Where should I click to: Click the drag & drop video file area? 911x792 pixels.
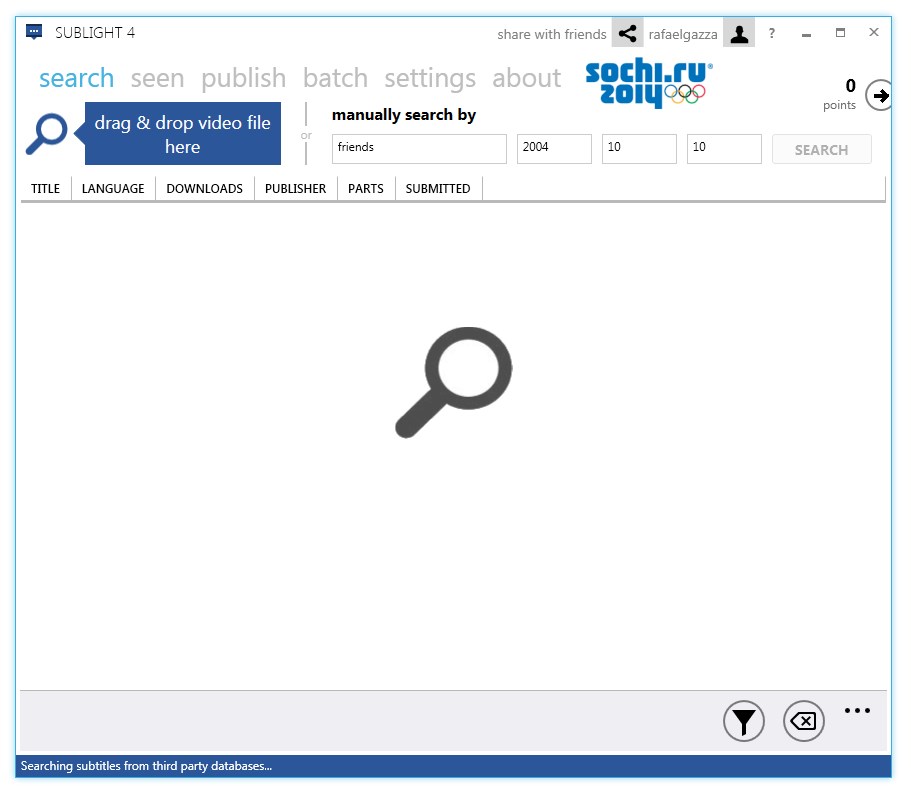click(x=182, y=134)
